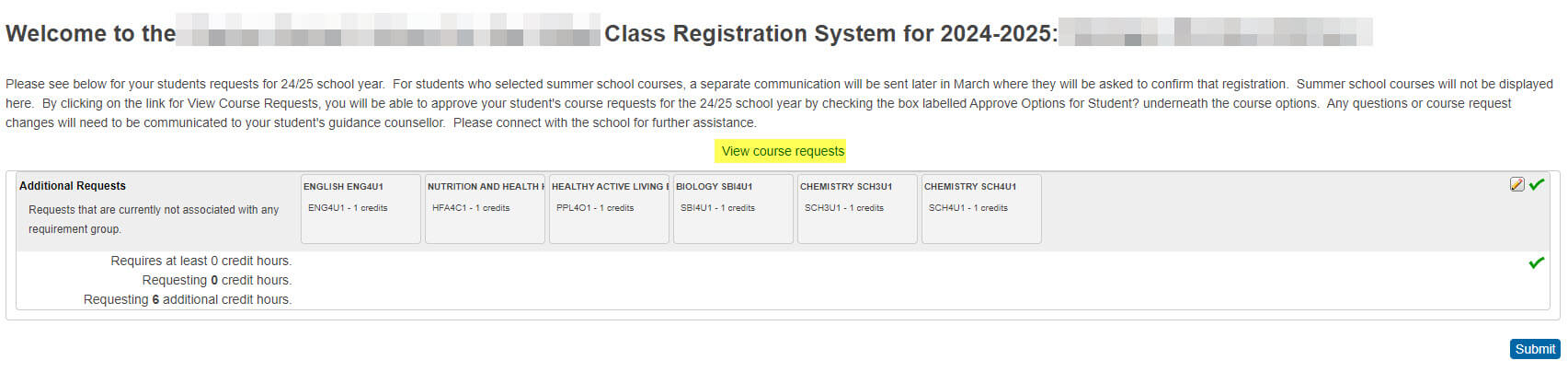Click the 'Requesting 0 credit hours' line
1568x372 pixels.
coord(217,280)
